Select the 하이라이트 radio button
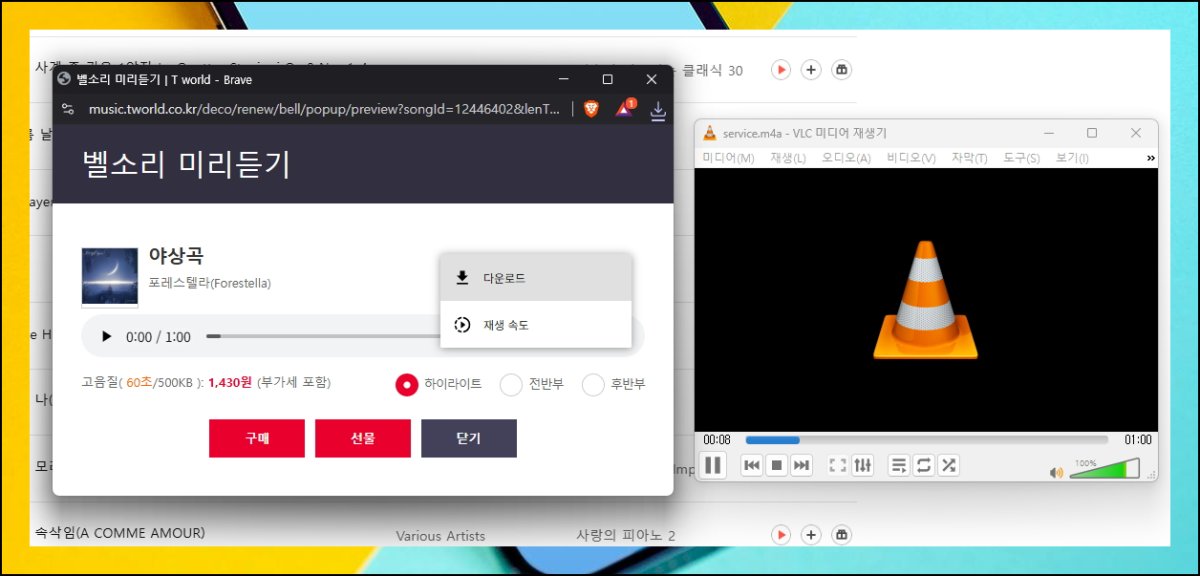Image resolution: width=1200 pixels, height=576 pixels. (x=407, y=384)
